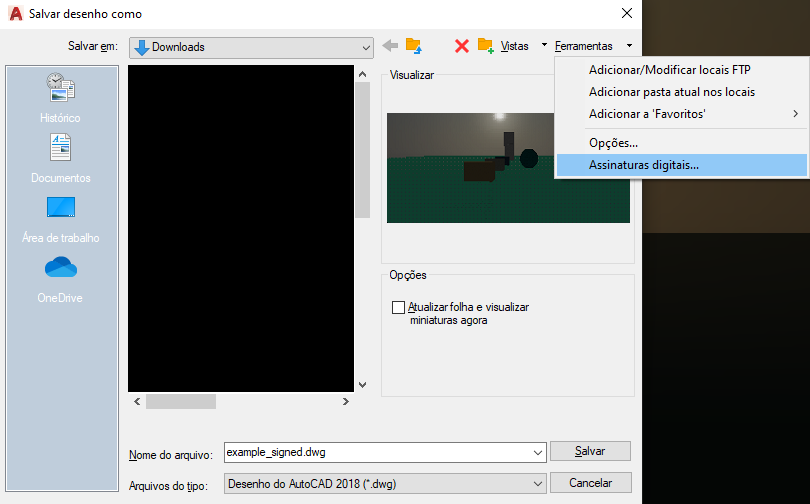The height and width of the screenshot is (504, 810).
Task: Open the Arquivos do tipo dropdown
Action: pyautogui.click(x=538, y=482)
